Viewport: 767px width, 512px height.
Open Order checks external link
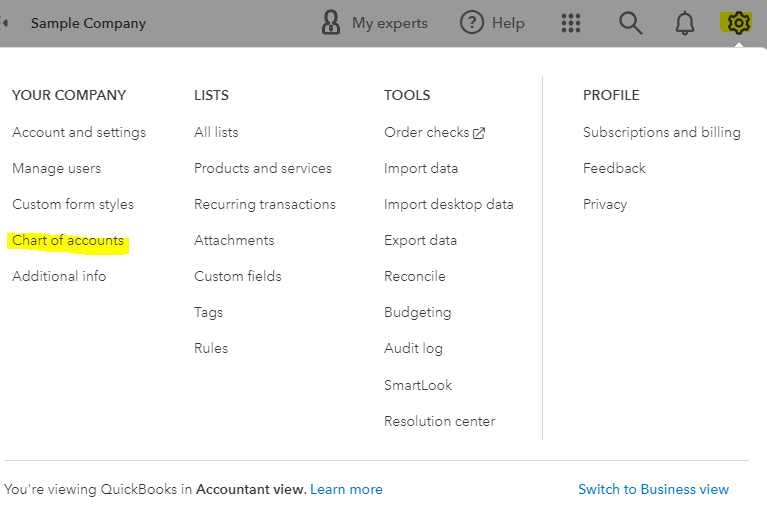tap(434, 133)
